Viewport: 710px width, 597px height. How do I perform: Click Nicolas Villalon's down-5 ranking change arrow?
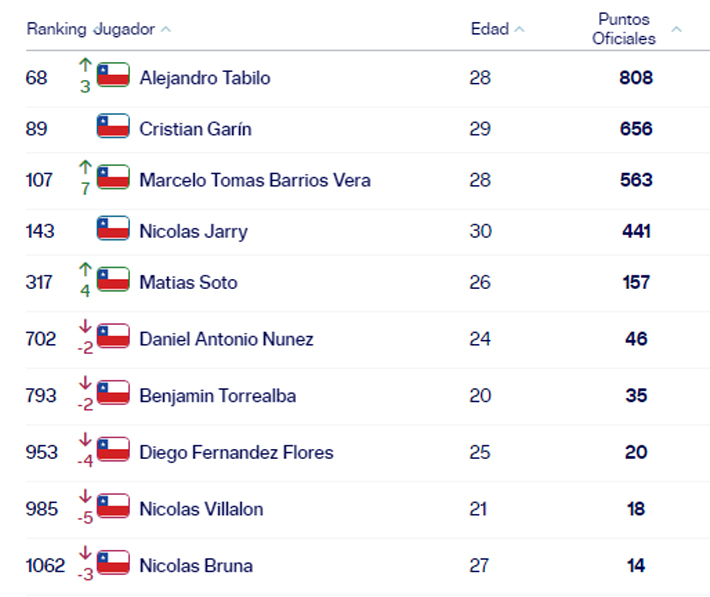[85, 497]
